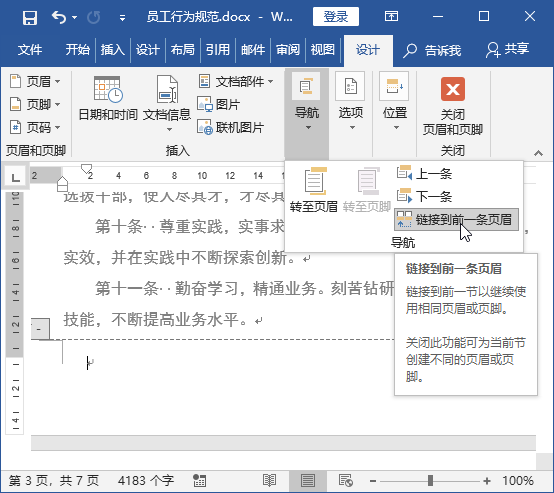554x493 pixels.
Task: Switch to the 布局 tab
Action: tap(183, 49)
